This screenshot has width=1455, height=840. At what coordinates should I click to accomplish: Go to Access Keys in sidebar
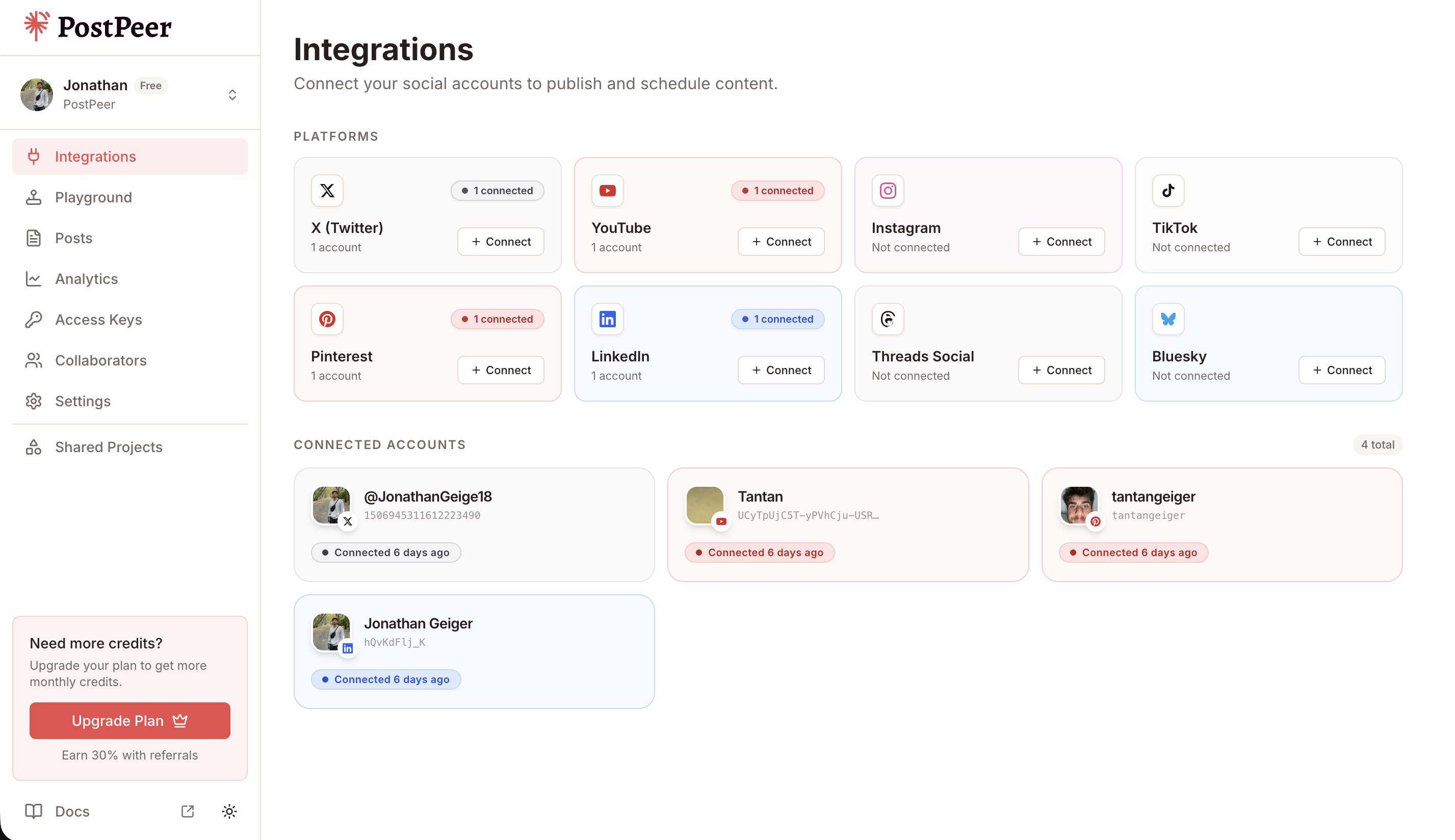pyautogui.click(x=98, y=320)
